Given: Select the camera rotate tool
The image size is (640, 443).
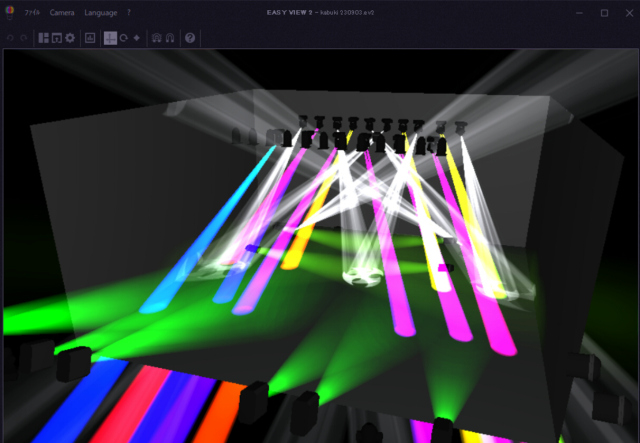Looking at the screenshot, I should coord(123,38).
